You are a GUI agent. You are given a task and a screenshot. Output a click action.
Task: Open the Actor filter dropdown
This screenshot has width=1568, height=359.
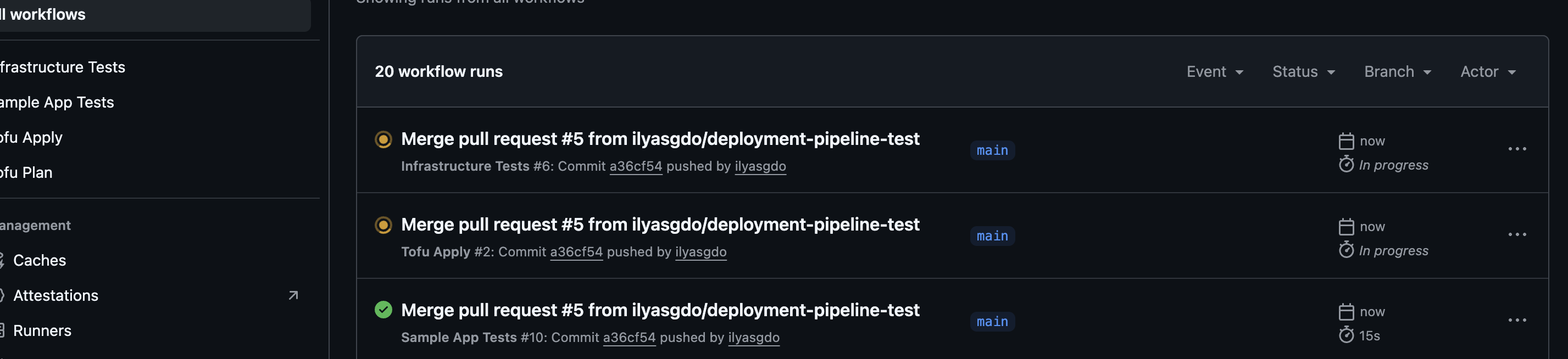click(1488, 72)
